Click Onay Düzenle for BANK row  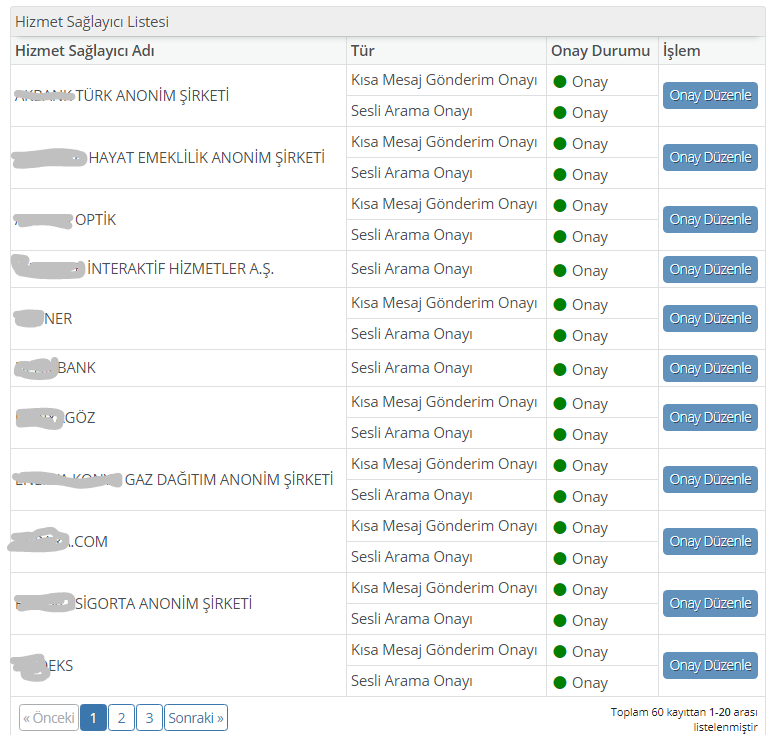[710, 368]
